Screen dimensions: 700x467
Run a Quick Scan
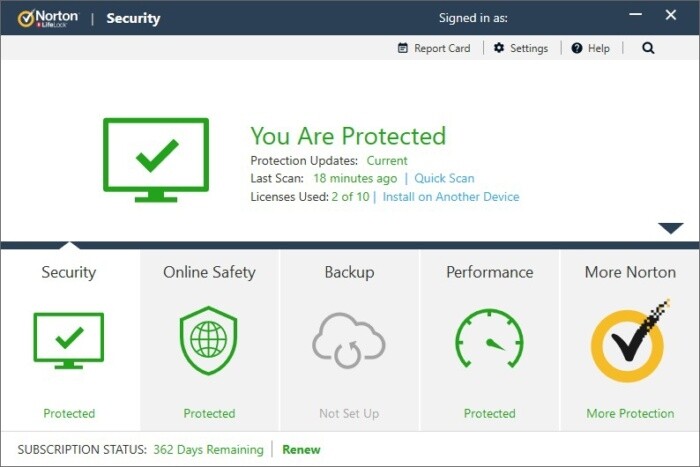point(444,179)
